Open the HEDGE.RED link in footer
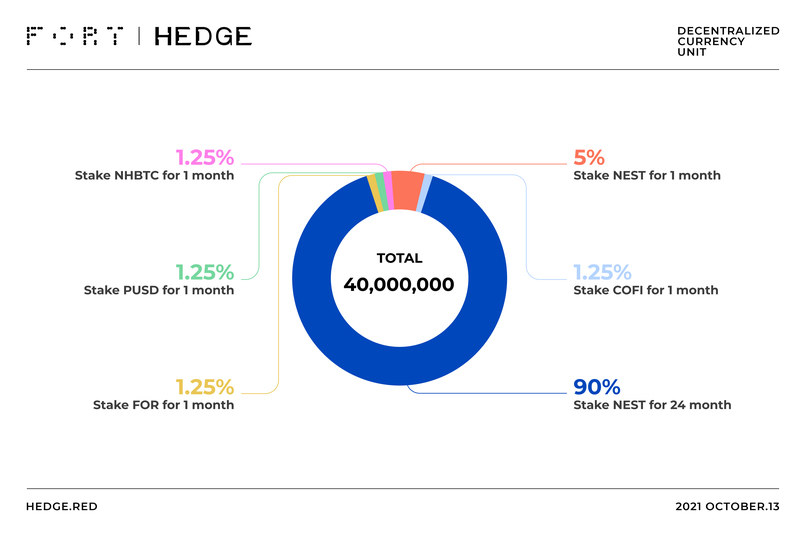 click(62, 507)
